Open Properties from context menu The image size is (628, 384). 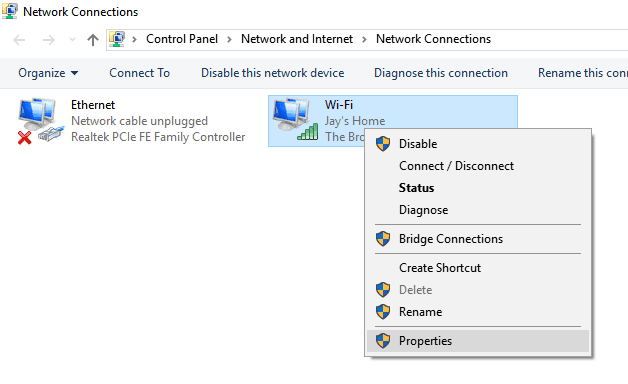point(478,341)
